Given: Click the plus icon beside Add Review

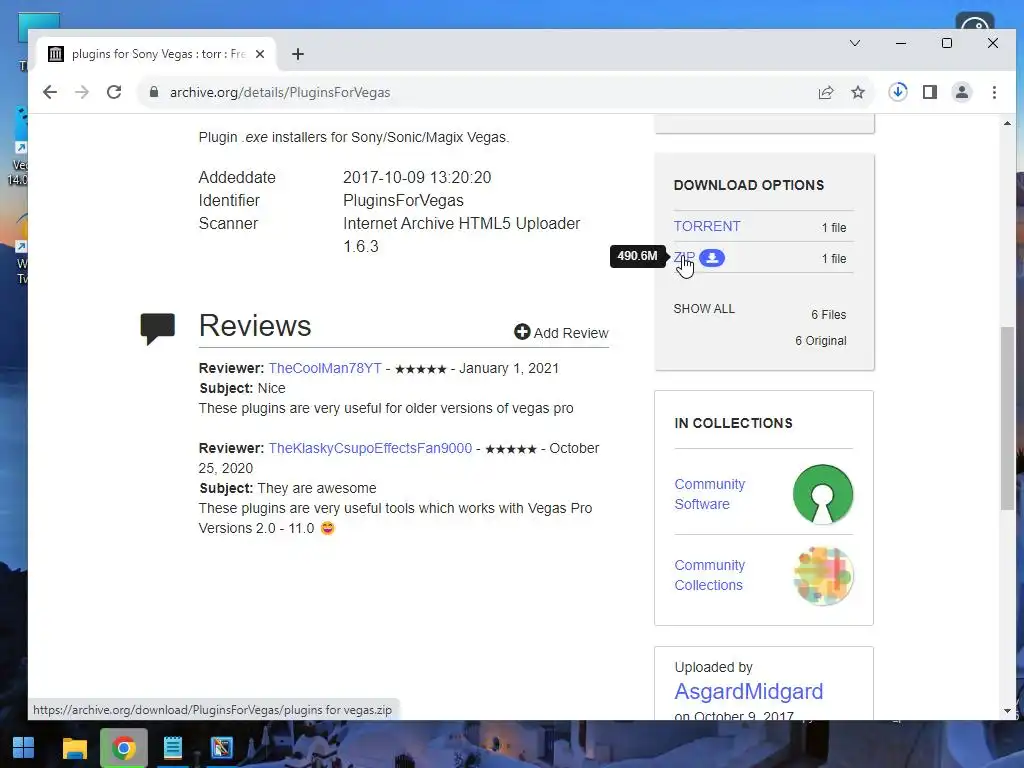Looking at the screenshot, I should tap(522, 332).
